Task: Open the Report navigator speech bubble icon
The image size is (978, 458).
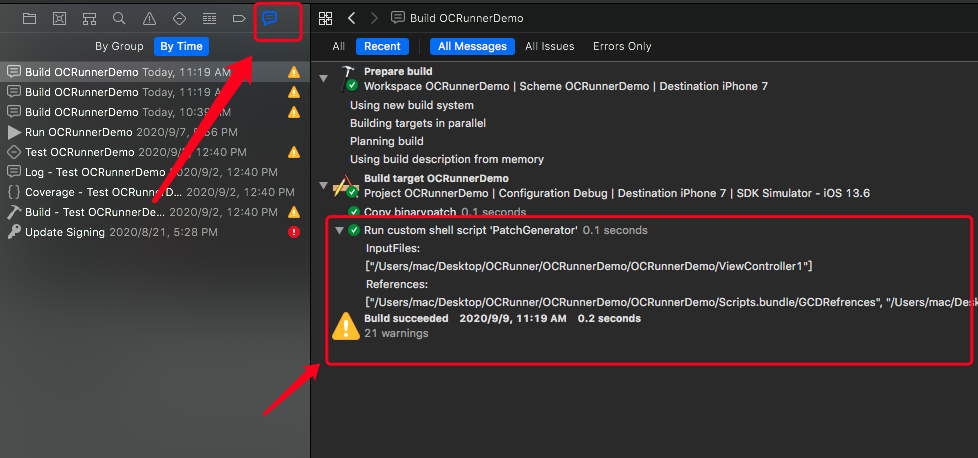Action: (269, 19)
